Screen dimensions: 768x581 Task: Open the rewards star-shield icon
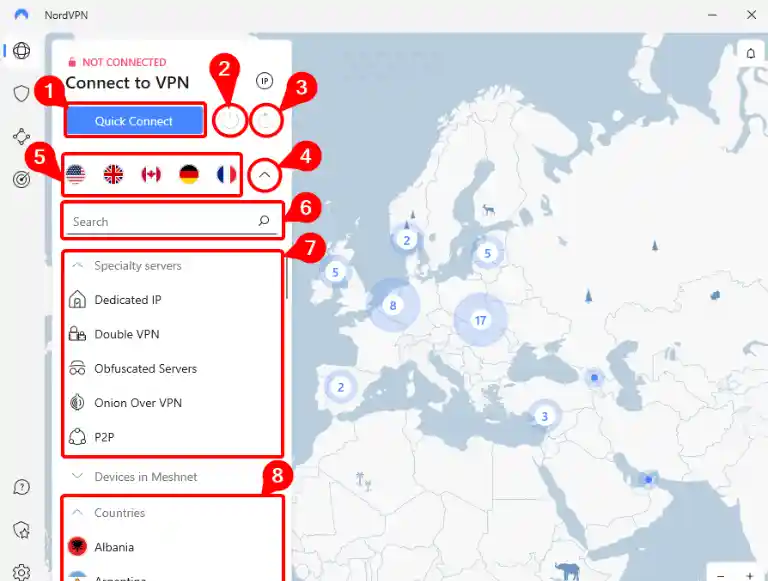pos(22,530)
